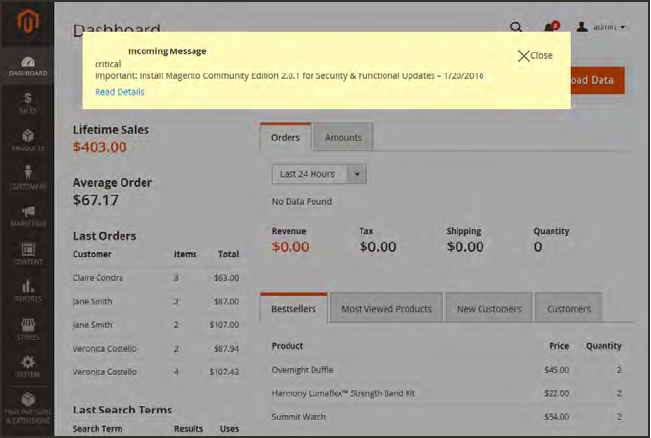Click the Veronica Costello $107.43 order

(x=156, y=372)
